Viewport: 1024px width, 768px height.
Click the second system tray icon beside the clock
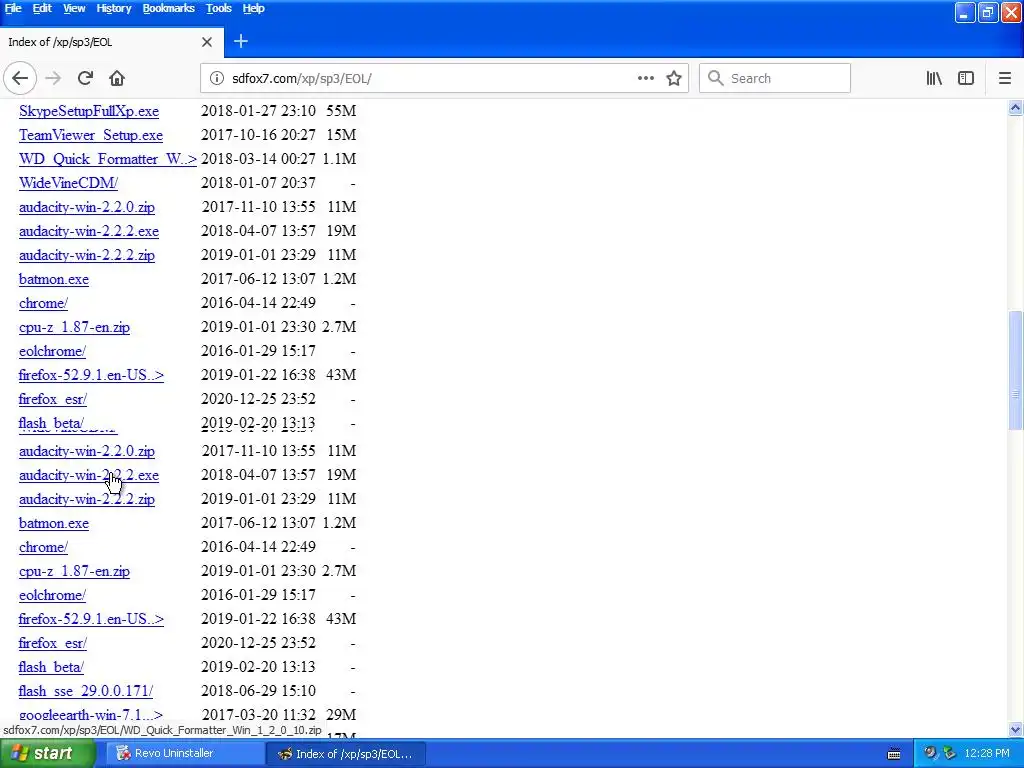click(x=950, y=753)
